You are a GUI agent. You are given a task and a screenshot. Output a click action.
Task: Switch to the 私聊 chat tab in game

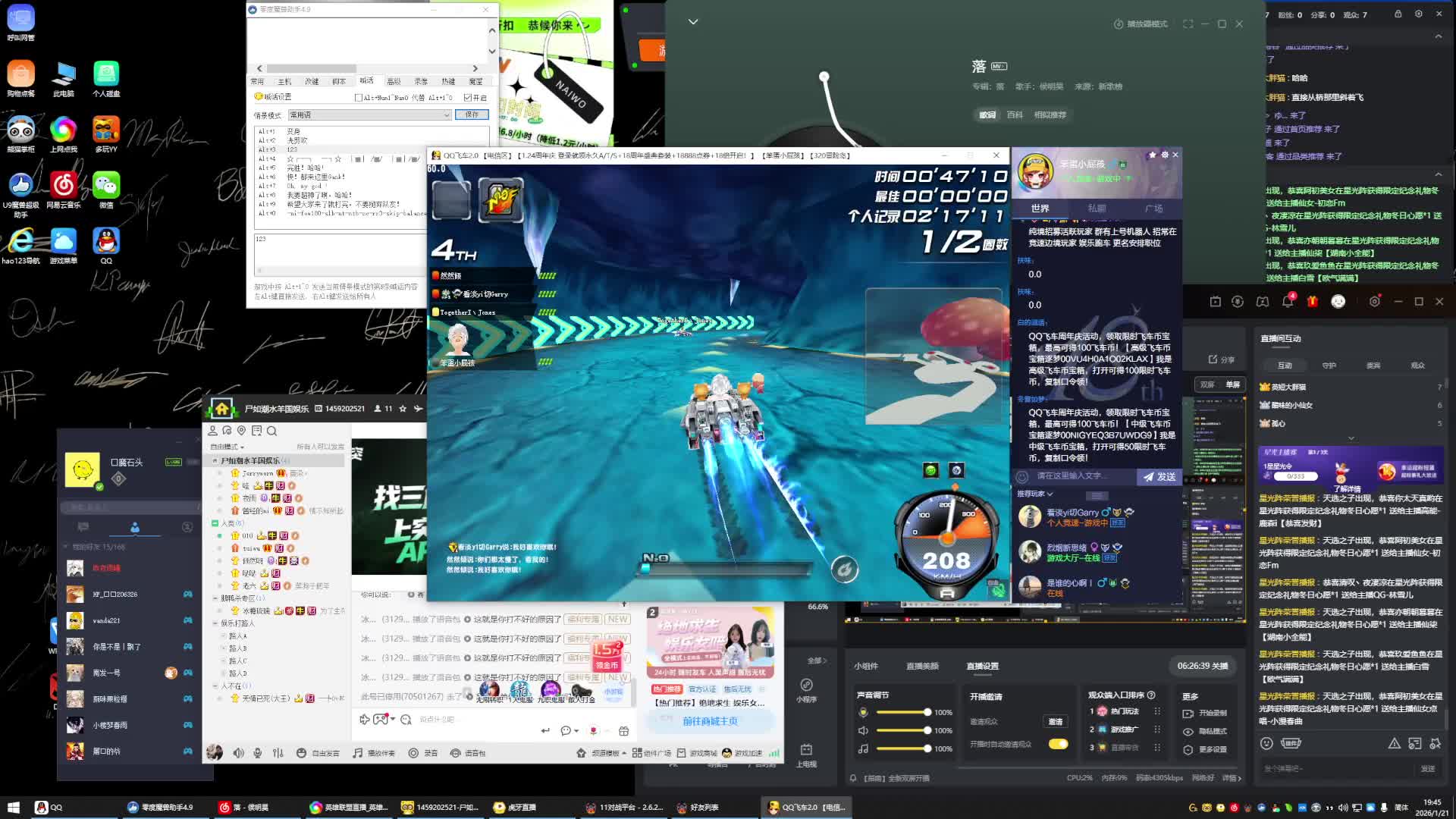pyautogui.click(x=1097, y=208)
